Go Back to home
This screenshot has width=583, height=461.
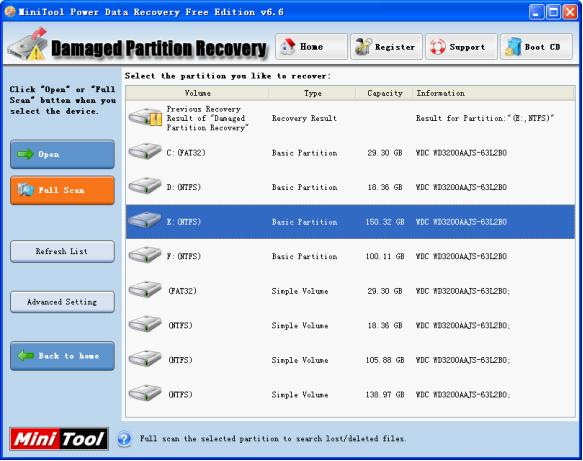(62, 356)
